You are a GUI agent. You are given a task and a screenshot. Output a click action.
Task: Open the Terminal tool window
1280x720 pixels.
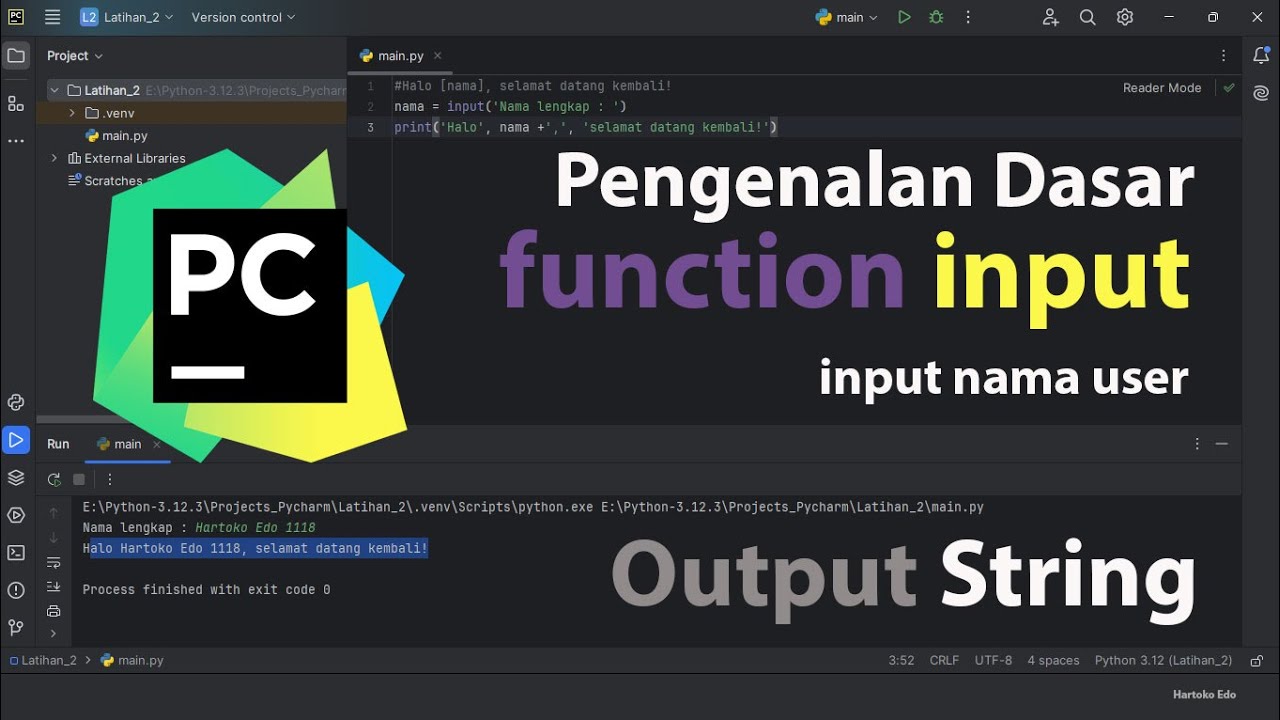[x=16, y=552]
